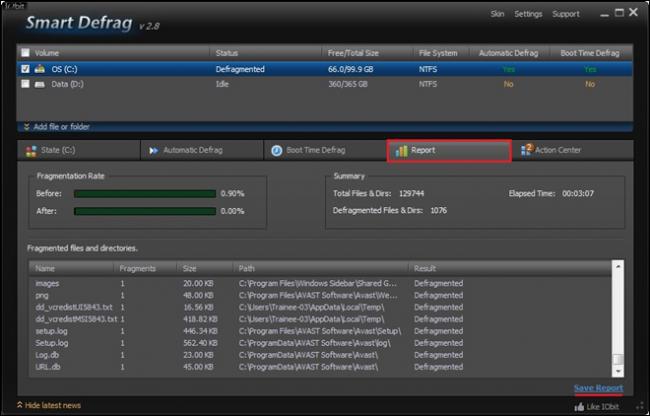Click the Boot Time Defrag column header
The image size is (650, 416).
click(x=590, y=53)
